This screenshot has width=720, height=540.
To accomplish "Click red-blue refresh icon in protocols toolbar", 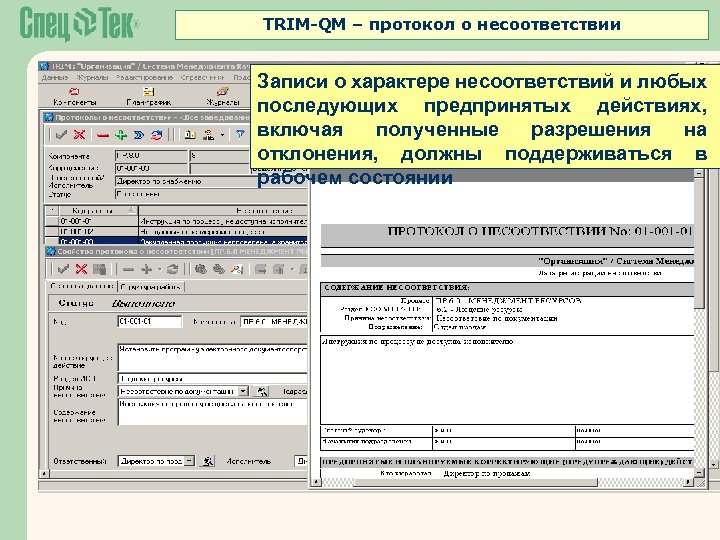I will (157, 135).
